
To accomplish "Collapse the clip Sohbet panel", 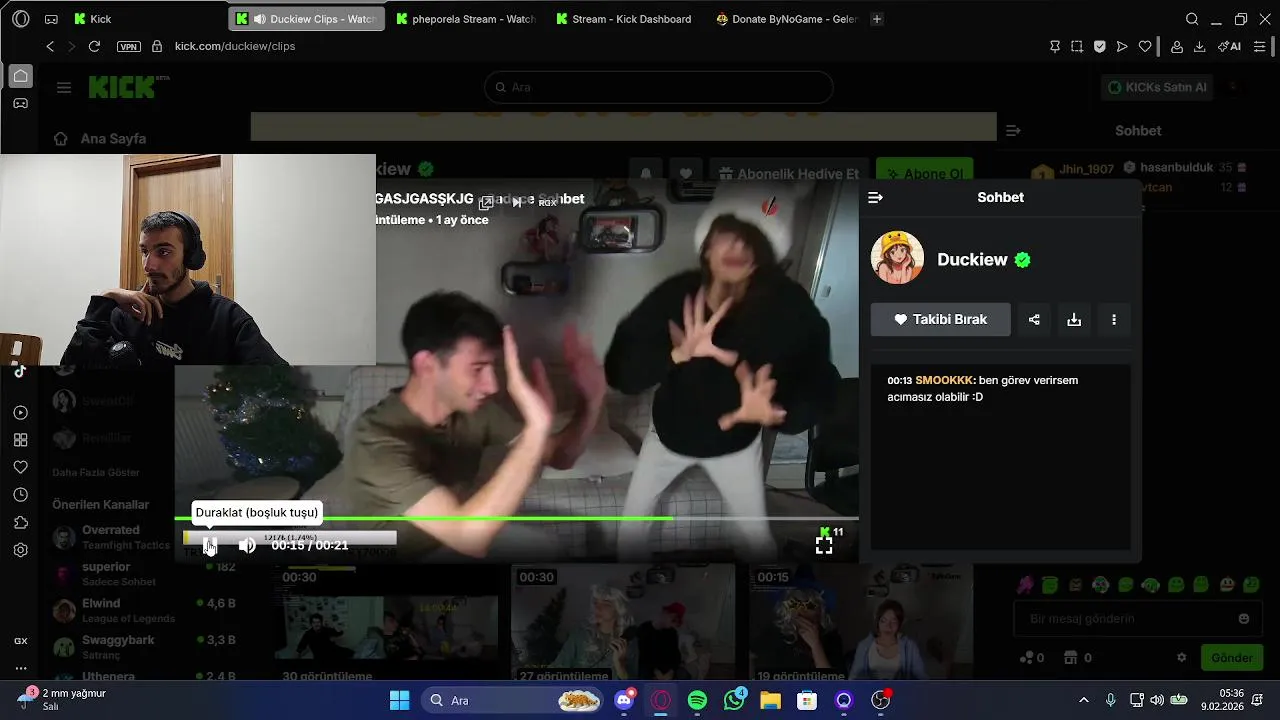I will 875,197.
